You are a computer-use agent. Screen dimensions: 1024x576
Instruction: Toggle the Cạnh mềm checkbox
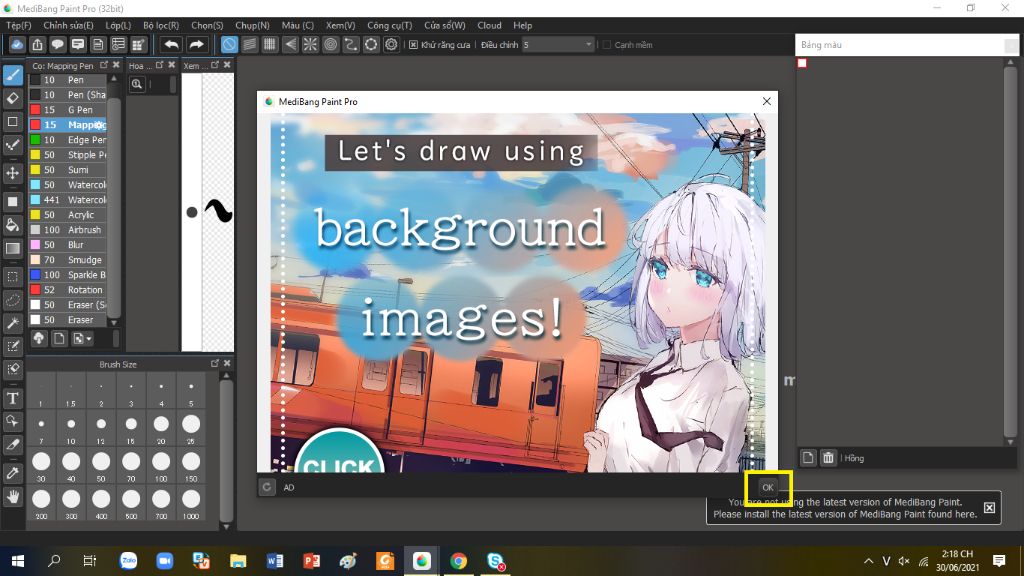607,45
